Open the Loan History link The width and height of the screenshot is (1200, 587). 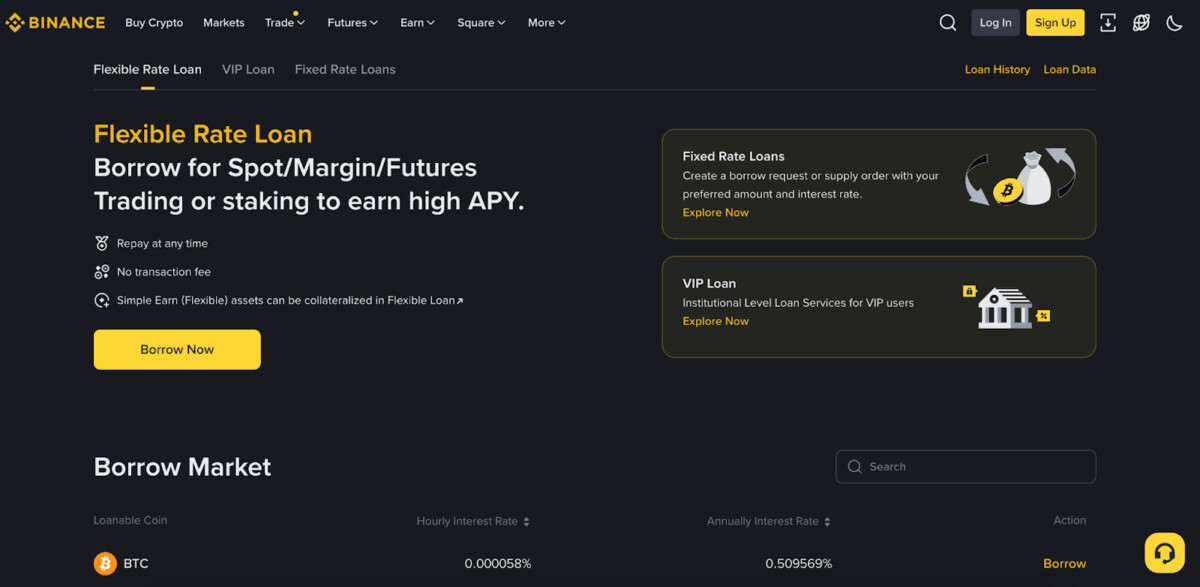pos(997,70)
